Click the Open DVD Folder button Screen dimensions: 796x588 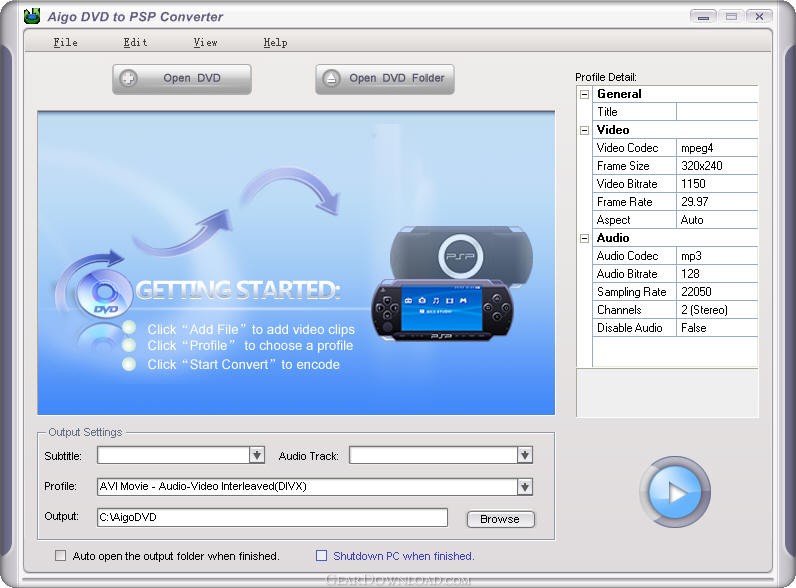click(385, 79)
